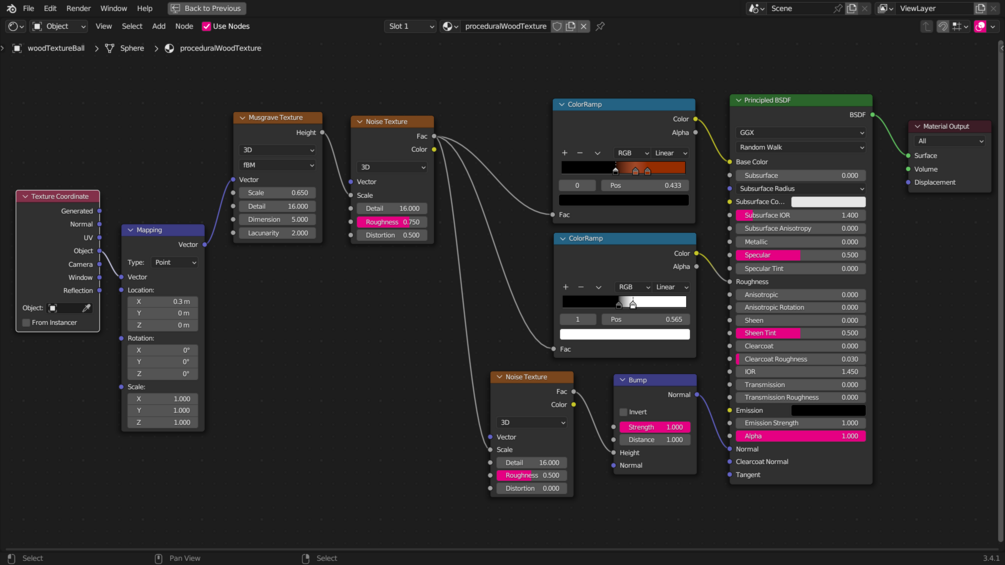This screenshot has height=565, width=1005.
Task: Click the parent node tree arrow icon
Action: point(927,26)
